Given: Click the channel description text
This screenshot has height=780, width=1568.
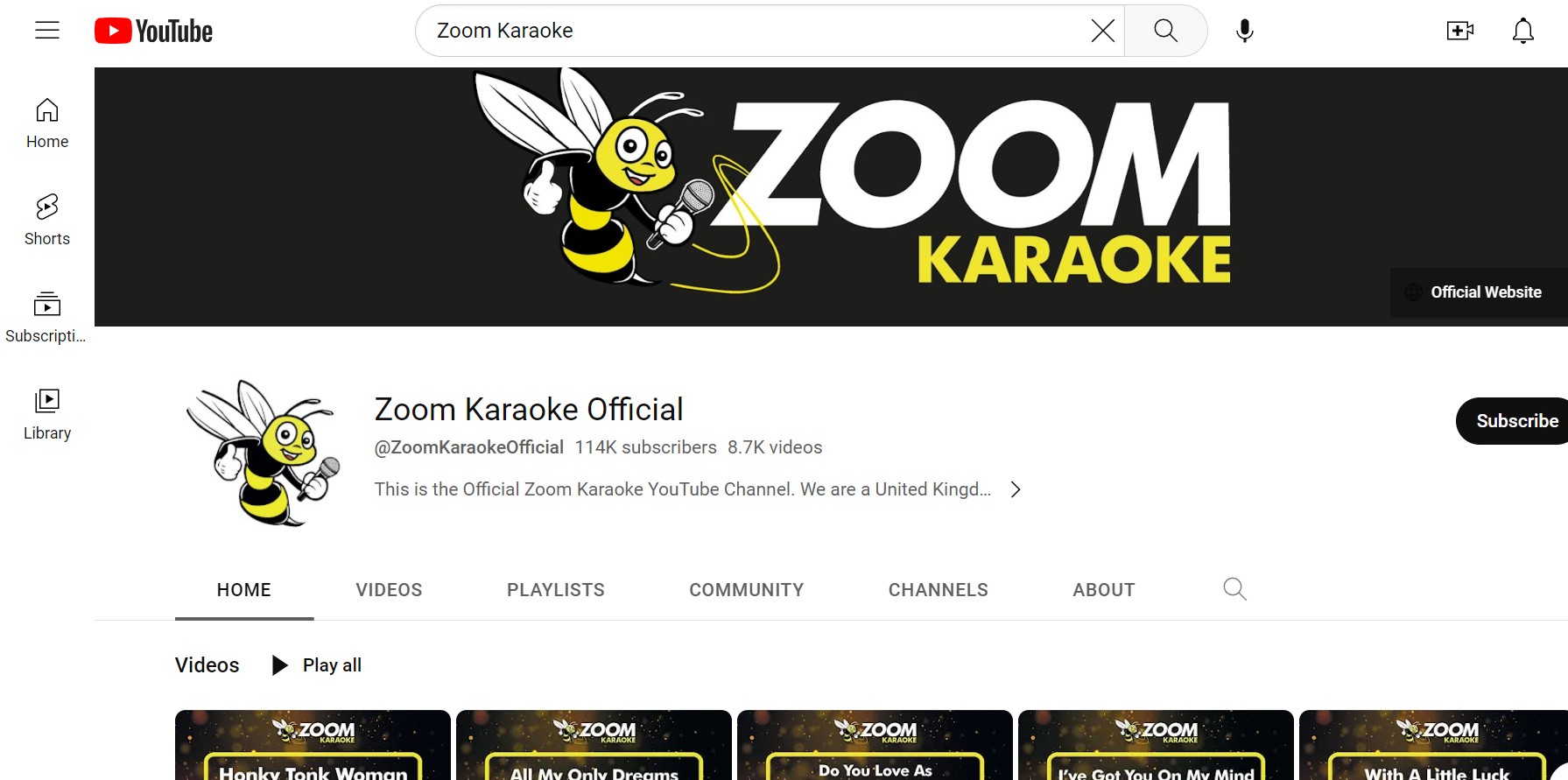Looking at the screenshot, I should [683, 489].
